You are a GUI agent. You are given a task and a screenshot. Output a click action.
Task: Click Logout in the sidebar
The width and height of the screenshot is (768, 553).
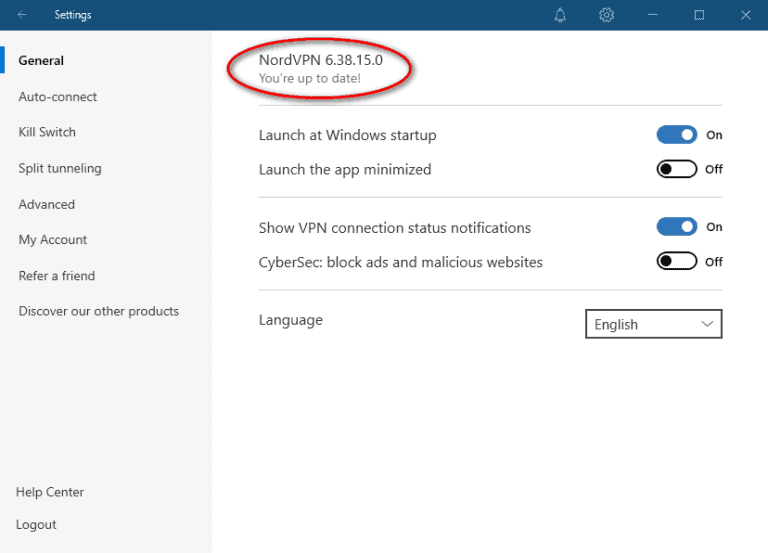[x=36, y=525]
